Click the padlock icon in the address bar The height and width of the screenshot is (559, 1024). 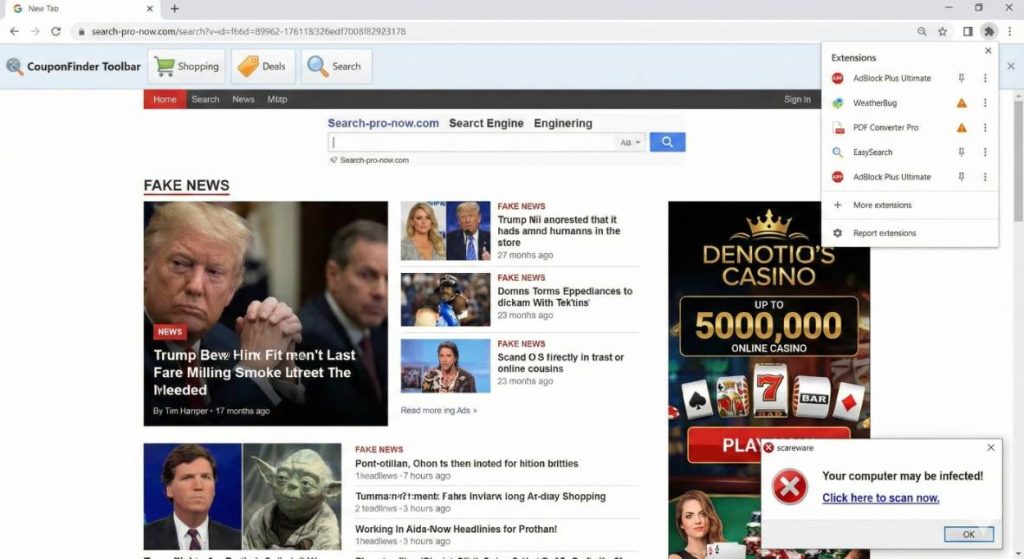pos(81,31)
